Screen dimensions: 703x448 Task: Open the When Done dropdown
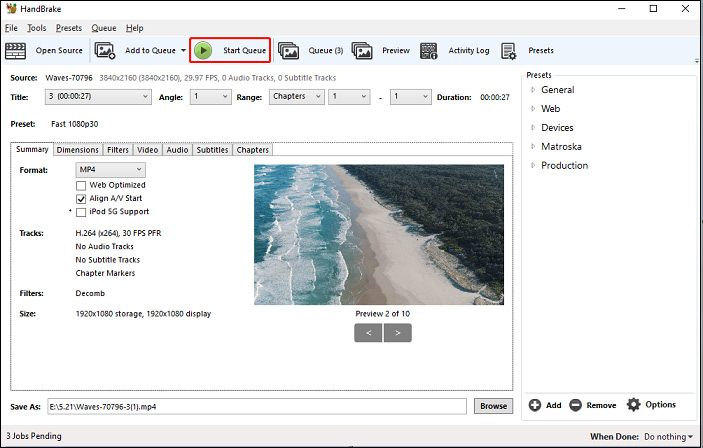(x=668, y=437)
